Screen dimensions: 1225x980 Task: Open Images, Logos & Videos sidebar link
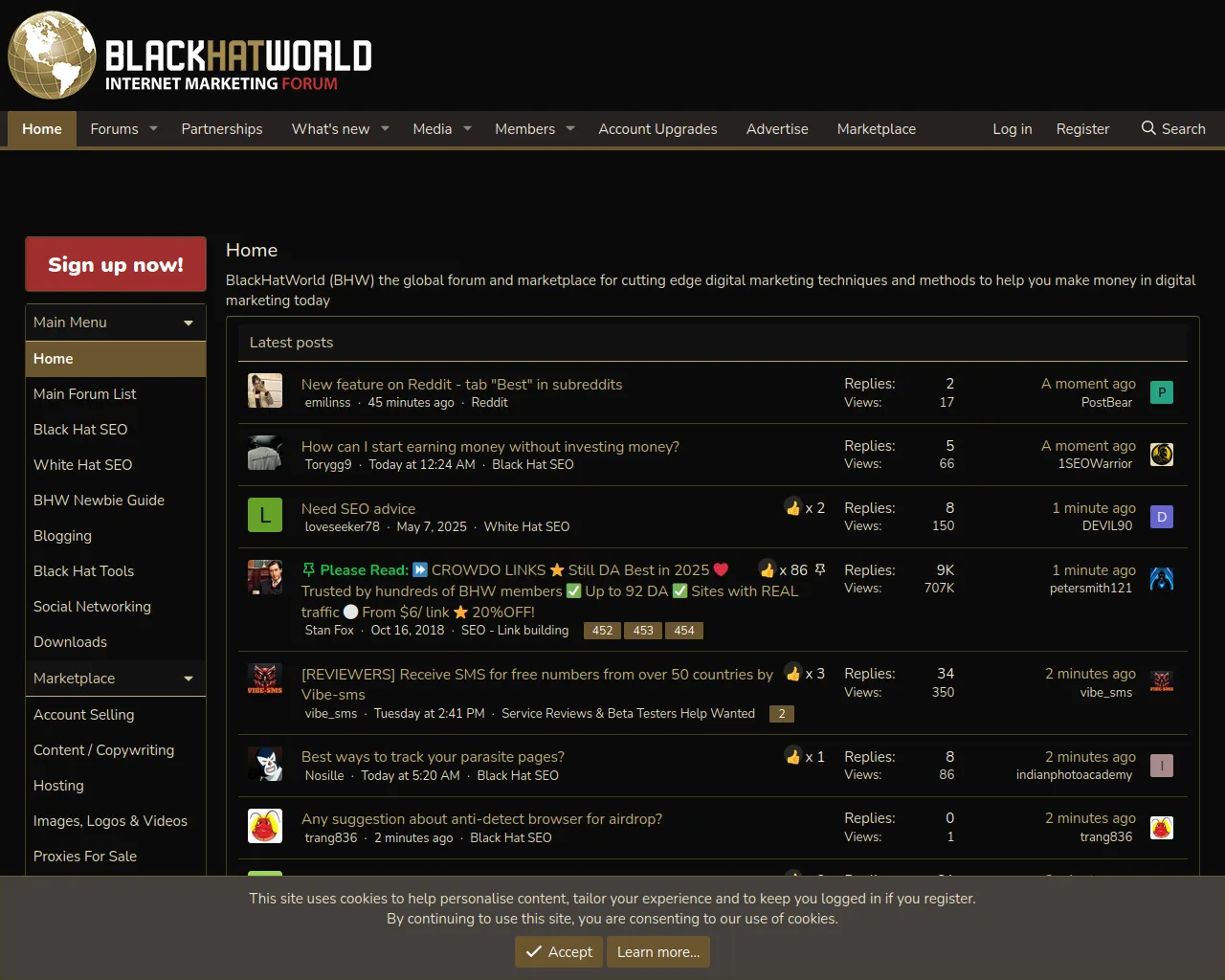click(116, 821)
